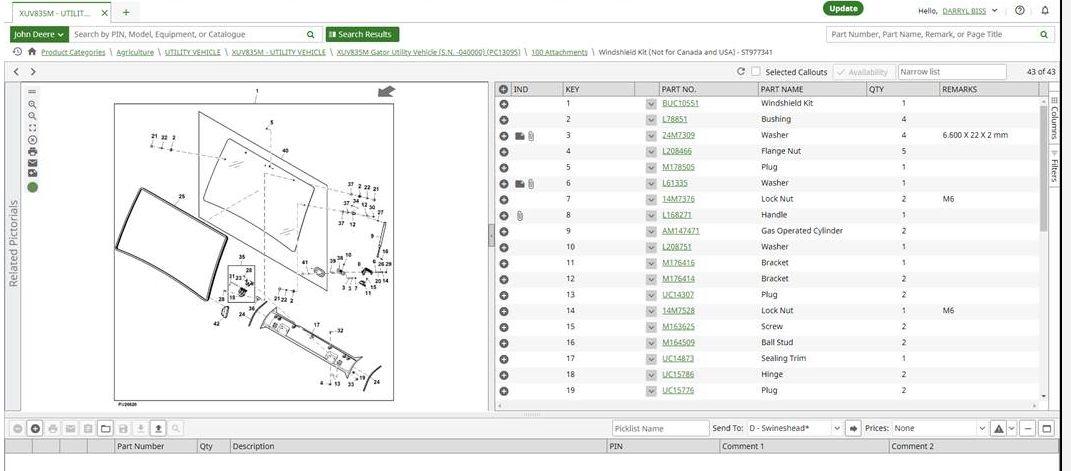Open the help question mark icon
1071x471 pixels.
pyautogui.click(x=1020, y=10)
